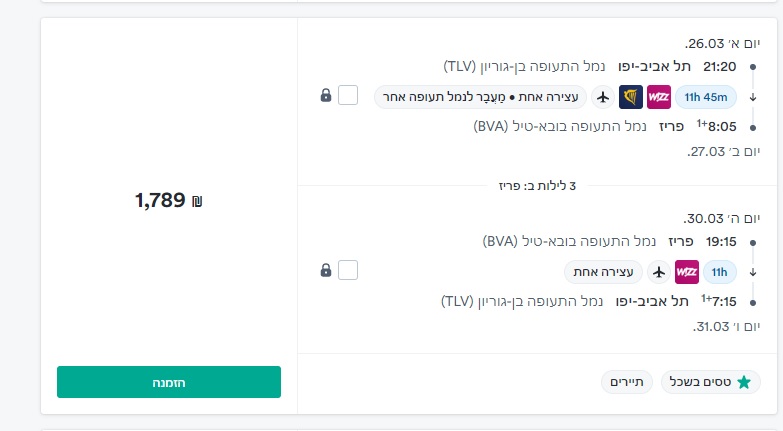783x431 pixels.
Task: Open the 11h 45m outbound duration badge
Action: 706,97
